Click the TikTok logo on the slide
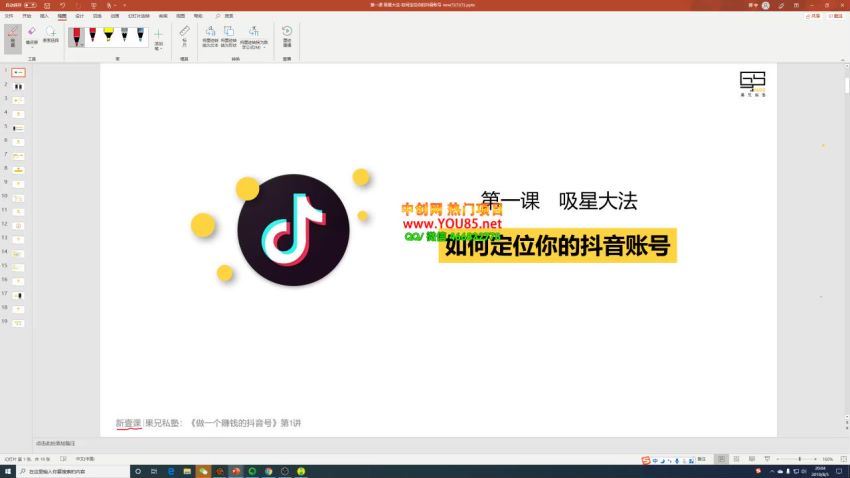The width and height of the screenshot is (850, 478). pos(293,230)
